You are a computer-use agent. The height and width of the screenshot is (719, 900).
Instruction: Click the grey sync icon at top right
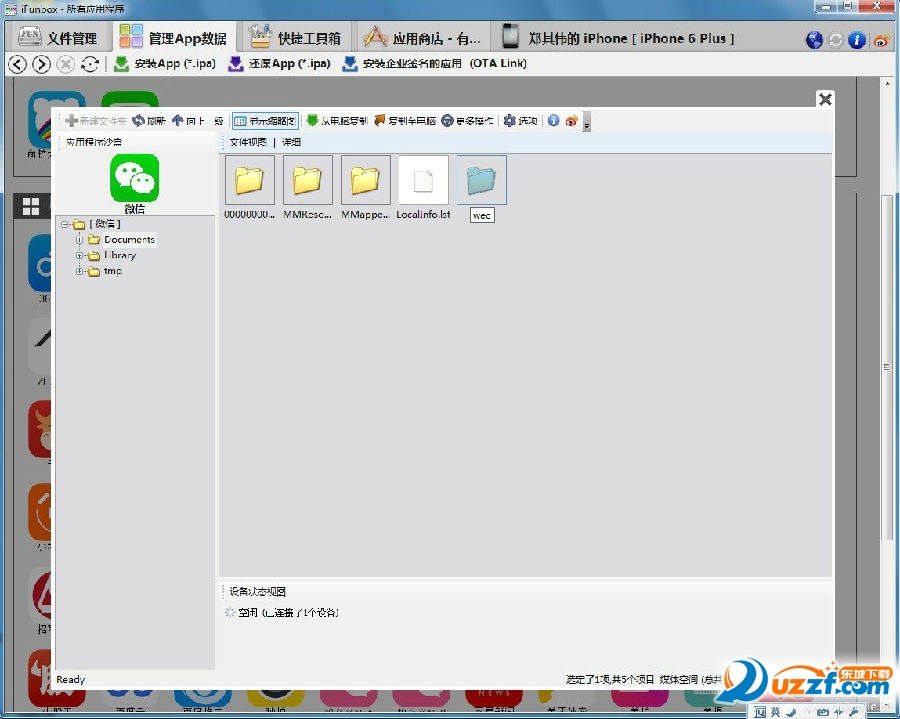pyautogui.click(x=835, y=40)
